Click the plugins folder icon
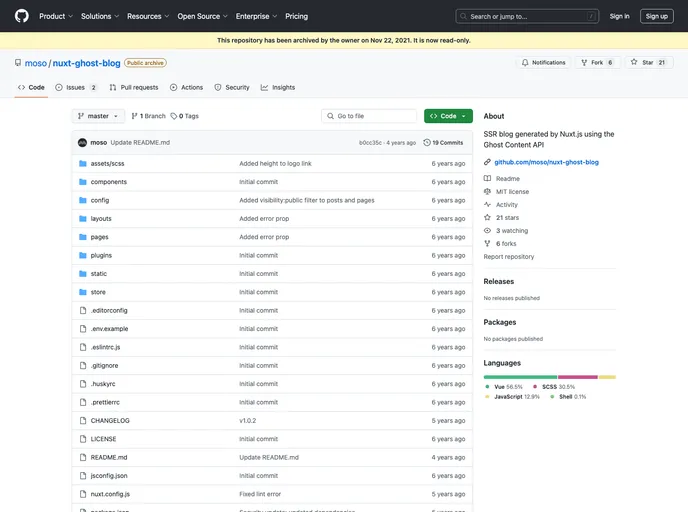 (82, 255)
